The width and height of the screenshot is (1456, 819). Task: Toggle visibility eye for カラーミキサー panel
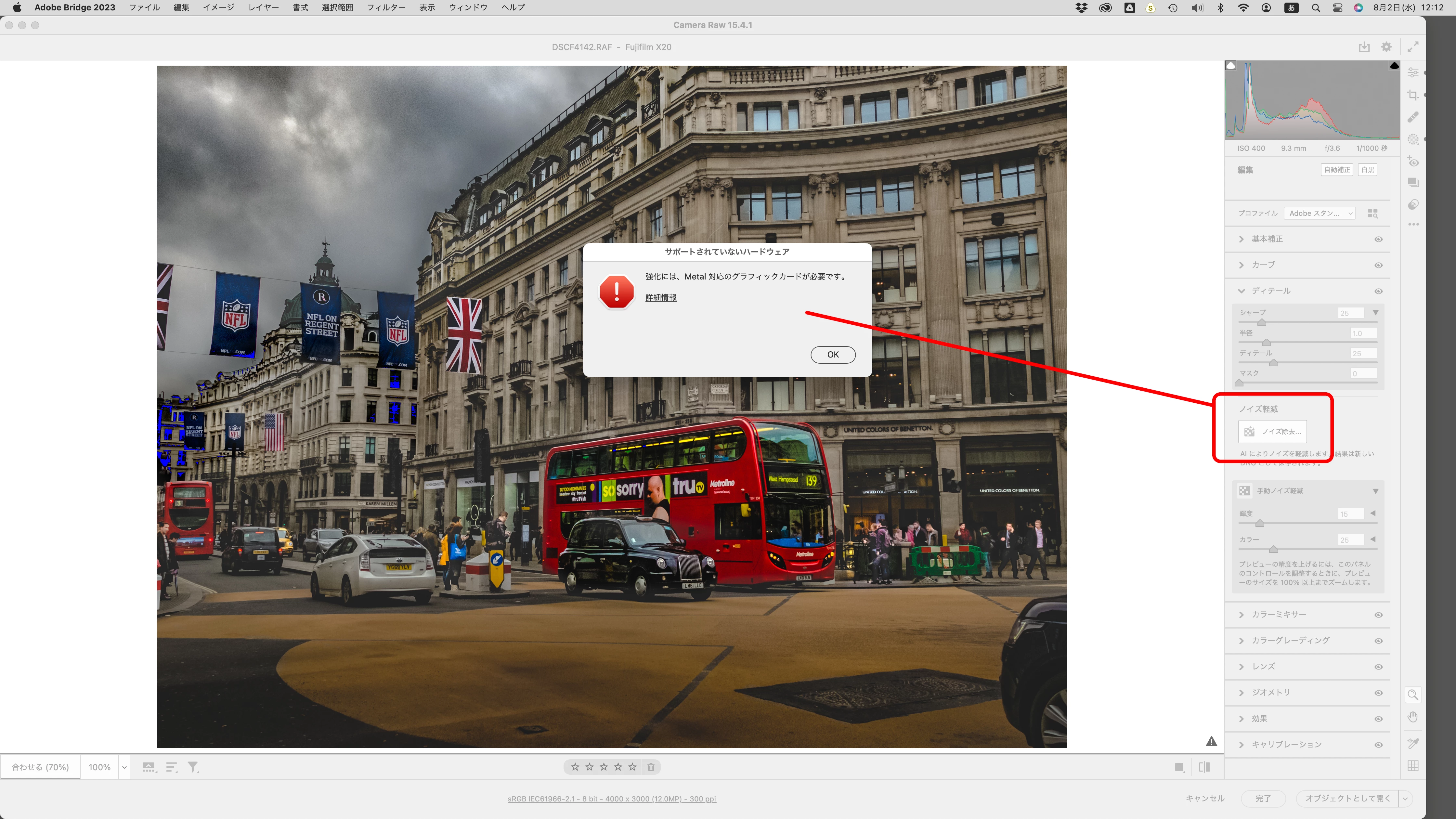pyautogui.click(x=1378, y=615)
